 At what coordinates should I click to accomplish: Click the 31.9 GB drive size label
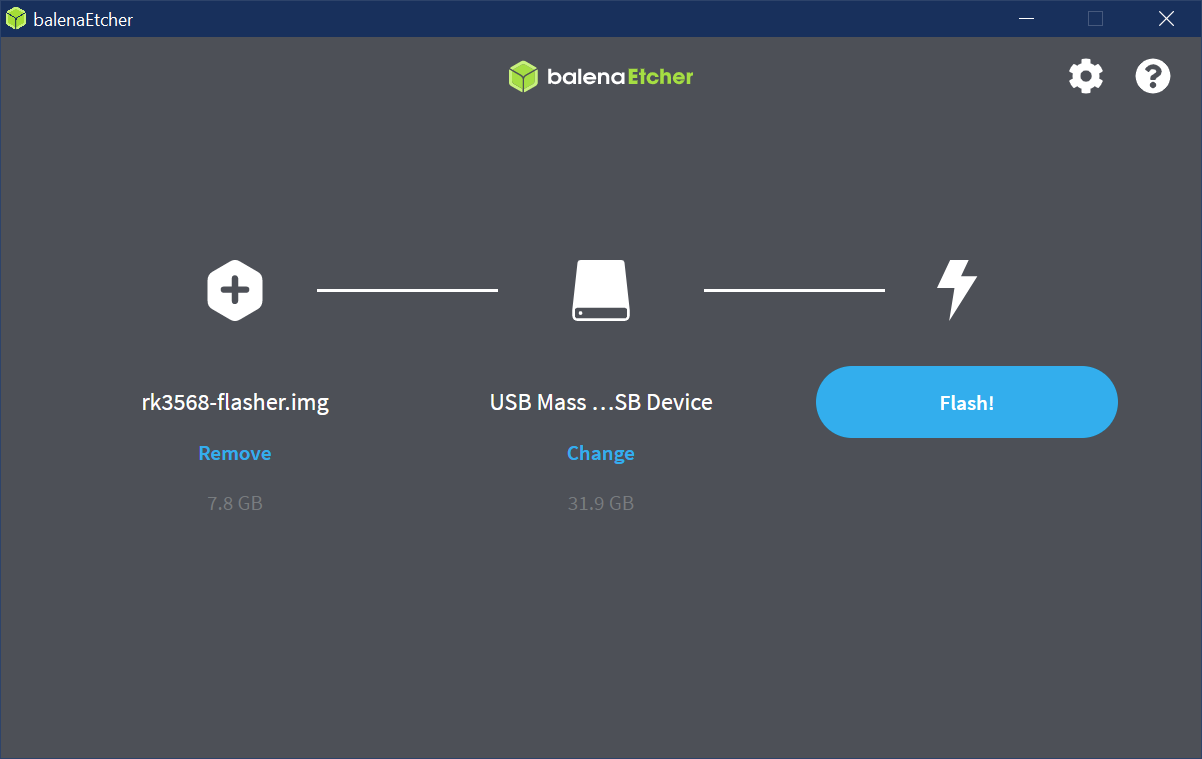600,503
